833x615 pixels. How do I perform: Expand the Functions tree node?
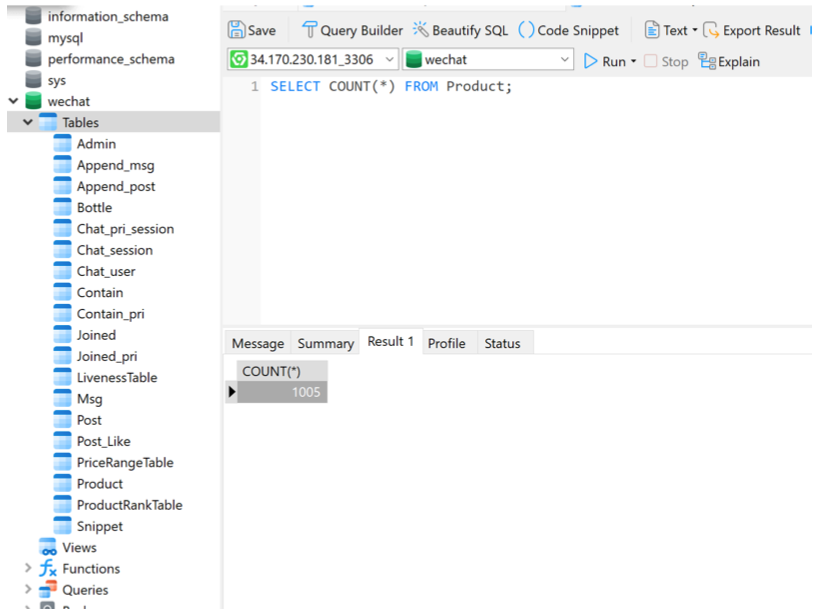[x=28, y=569]
